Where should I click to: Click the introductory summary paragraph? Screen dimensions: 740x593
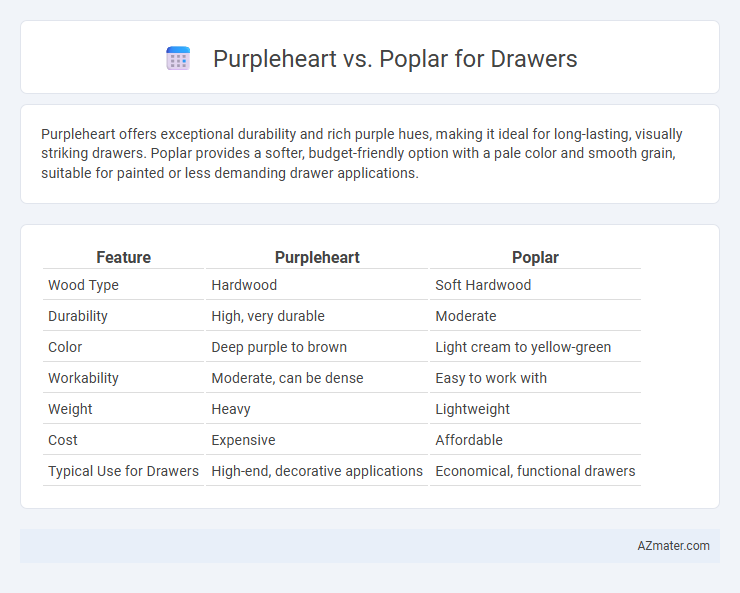coord(362,153)
